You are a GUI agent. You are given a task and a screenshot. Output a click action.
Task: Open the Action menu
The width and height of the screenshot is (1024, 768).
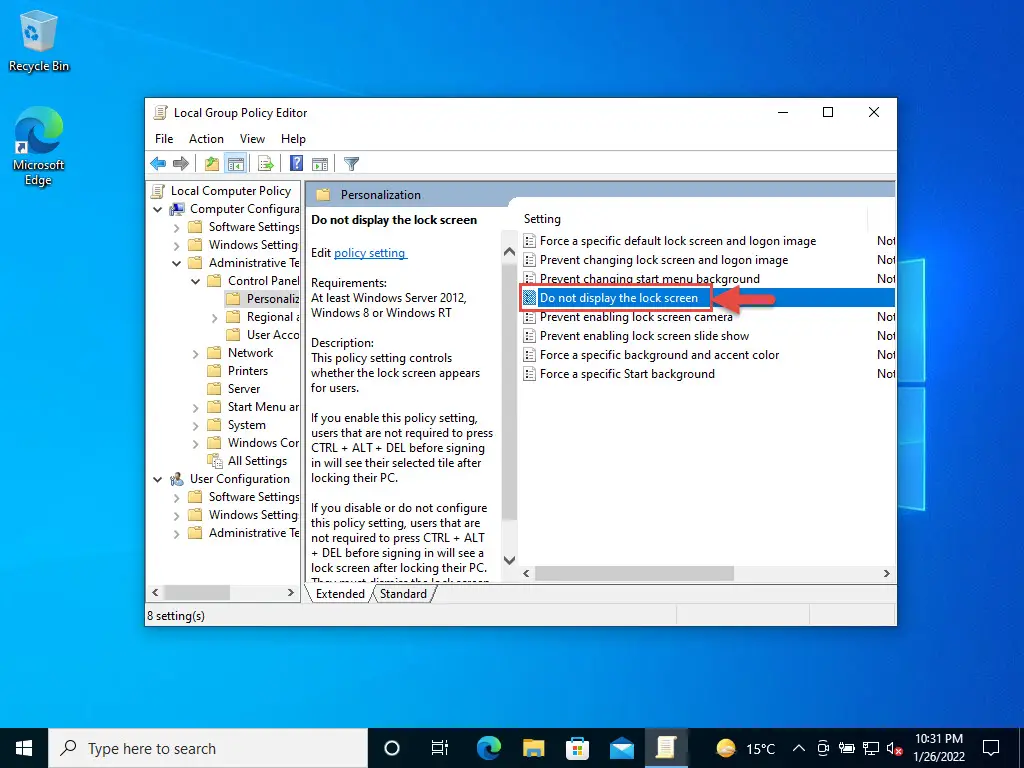pos(206,138)
